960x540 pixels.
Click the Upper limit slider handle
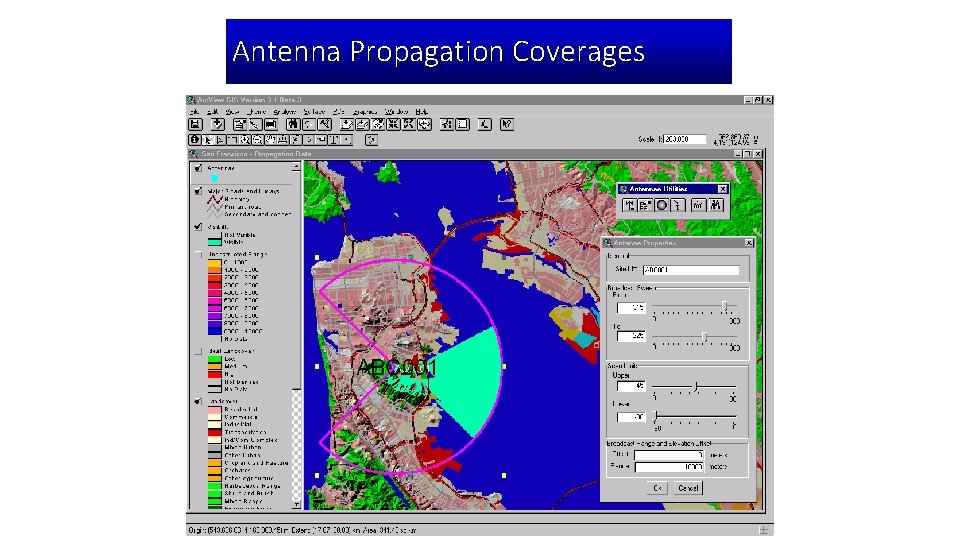coord(696,386)
